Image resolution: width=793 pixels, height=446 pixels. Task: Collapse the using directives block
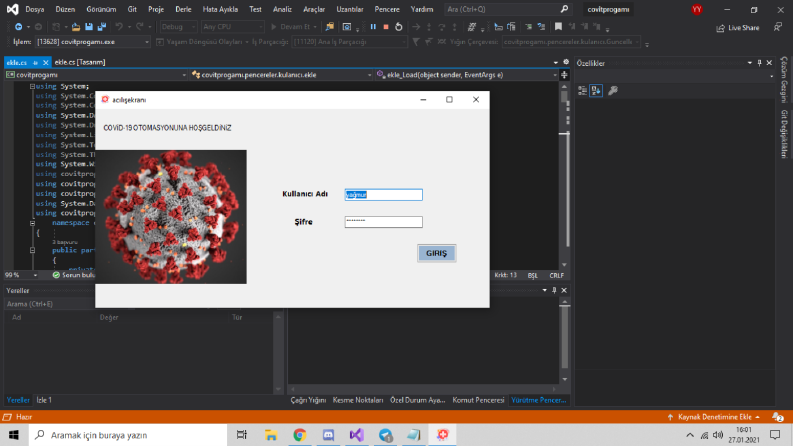pos(32,86)
